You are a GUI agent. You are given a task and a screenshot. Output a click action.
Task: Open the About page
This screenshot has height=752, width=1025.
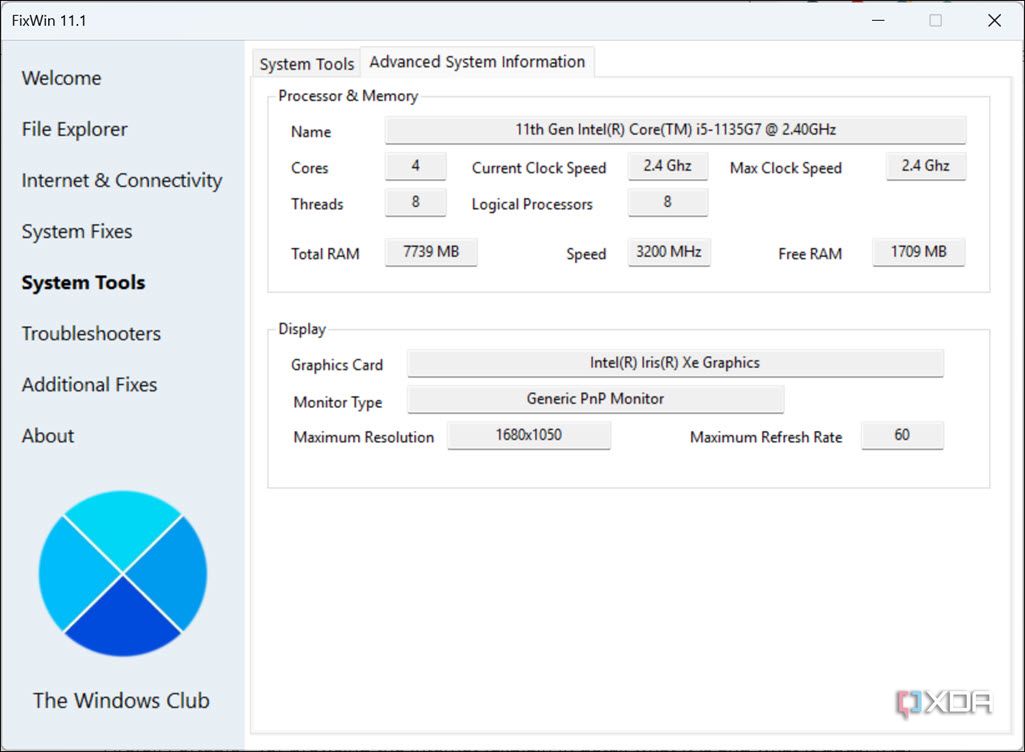48,436
